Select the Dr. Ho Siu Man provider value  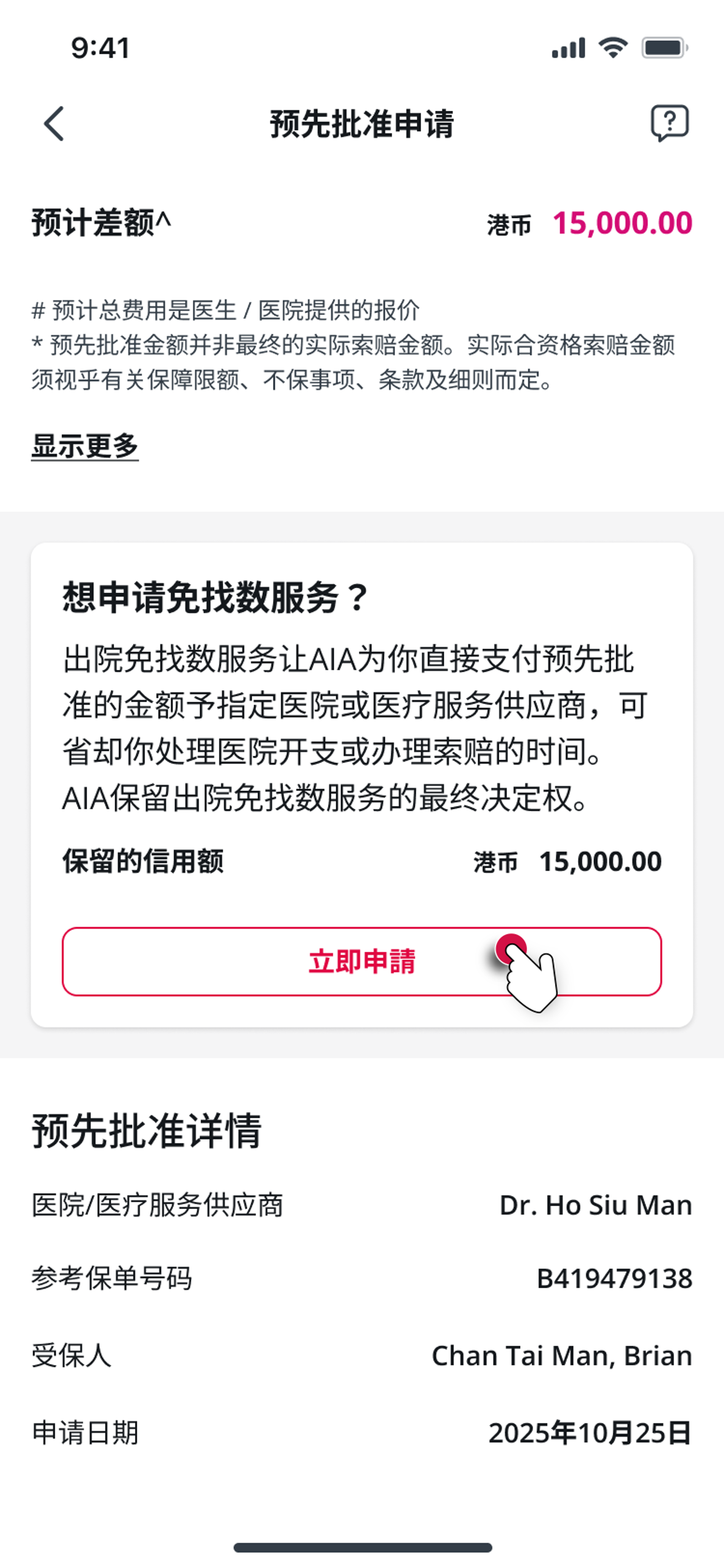pyautogui.click(x=596, y=1205)
